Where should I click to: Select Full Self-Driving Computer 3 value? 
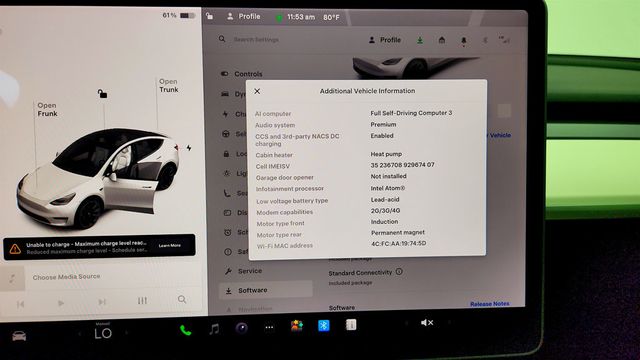click(x=411, y=113)
